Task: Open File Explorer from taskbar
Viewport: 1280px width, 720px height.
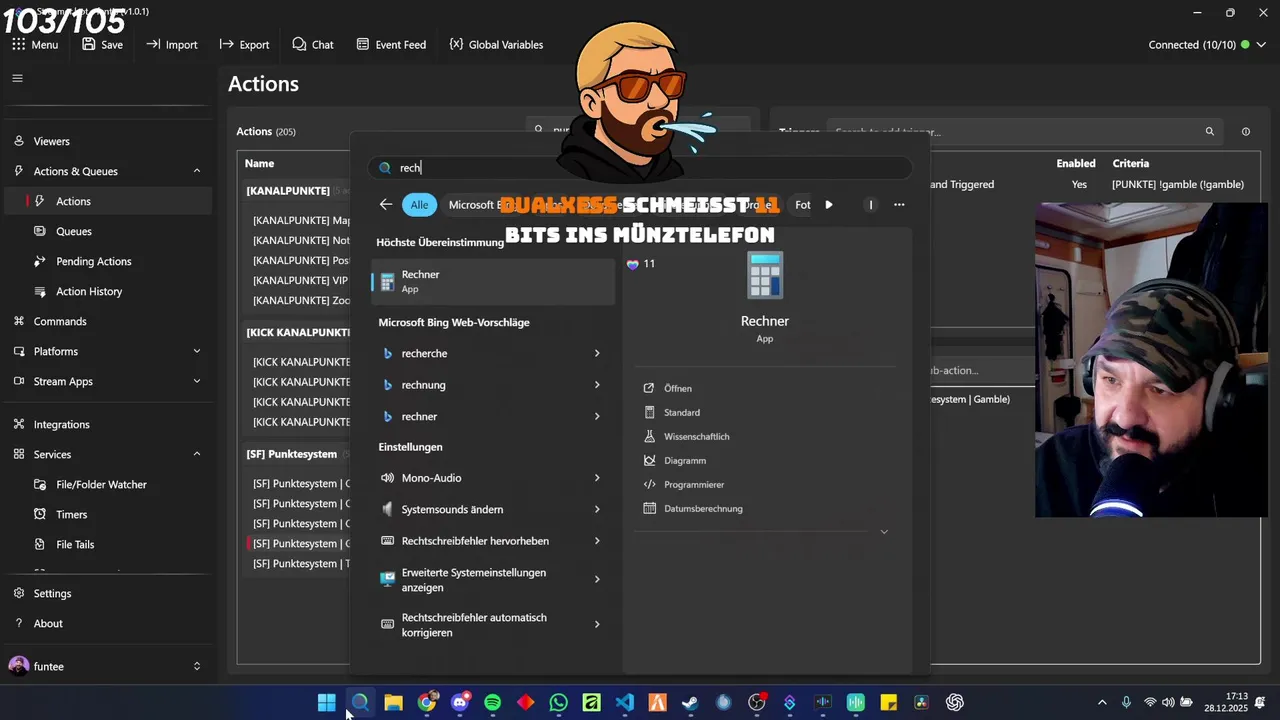Action: (393, 703)
